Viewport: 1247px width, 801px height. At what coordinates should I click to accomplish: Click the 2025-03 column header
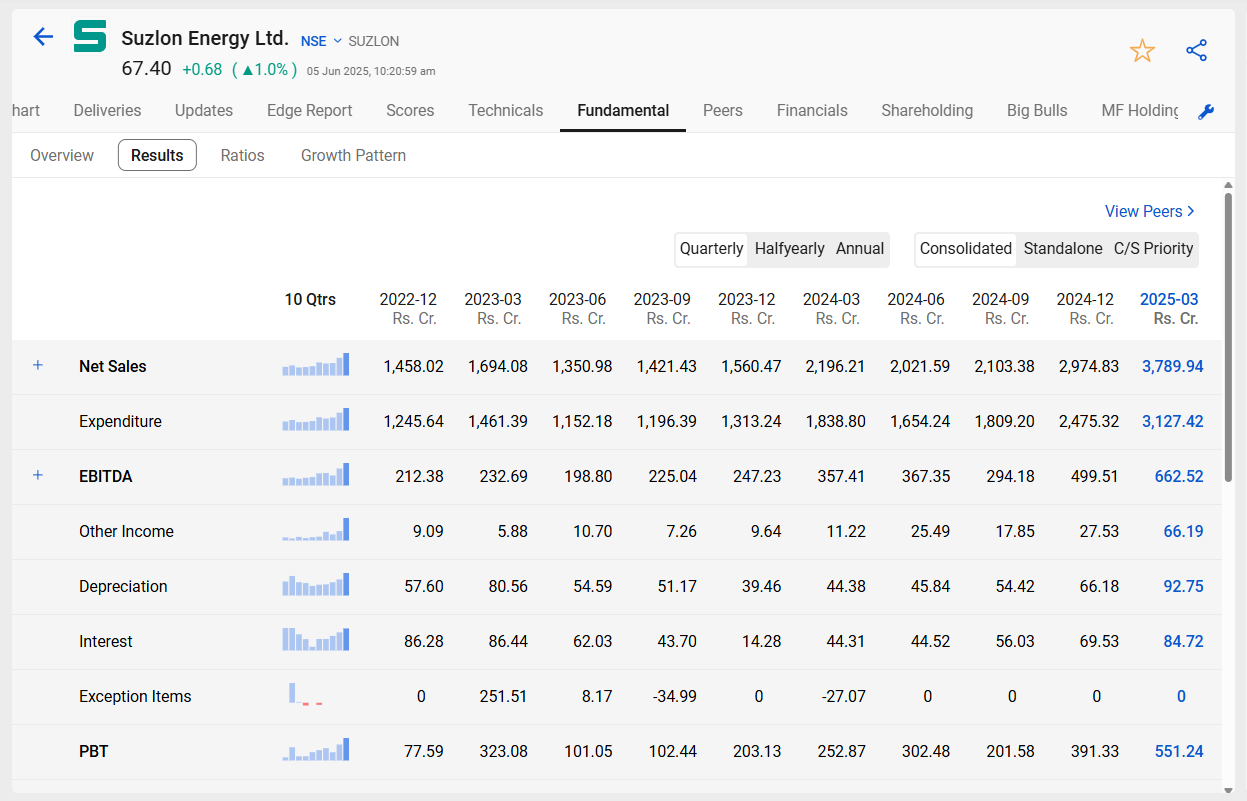click(1169, 309)
